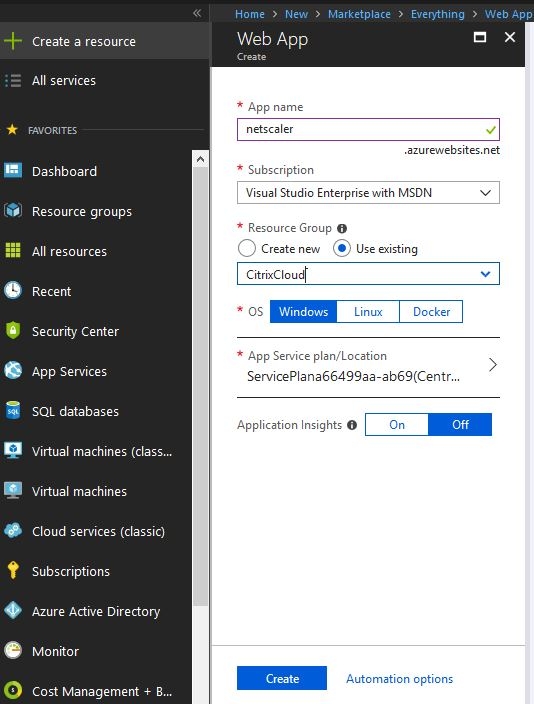Choose Linux as the OS
Screen dimensions: 534x704
coord(368,312)
